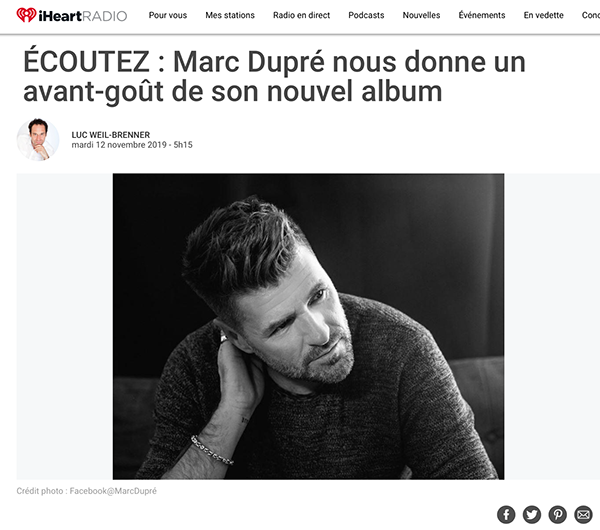Viewport: 600px width, 530px height.
Task: Click the iHeartRADIO wordmark text
Action: coord(83,16)
